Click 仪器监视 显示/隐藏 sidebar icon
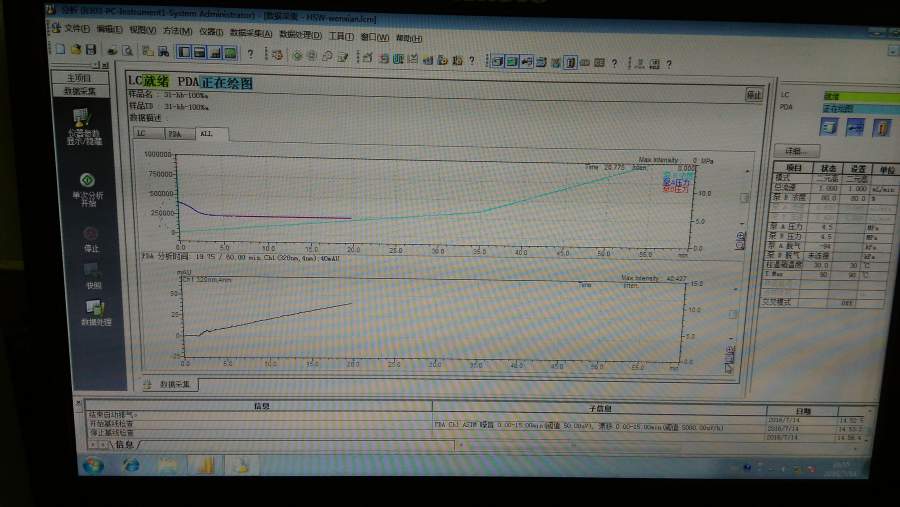Image resolution: width=900 pixels, height=507 pixels. click(84, 127)
